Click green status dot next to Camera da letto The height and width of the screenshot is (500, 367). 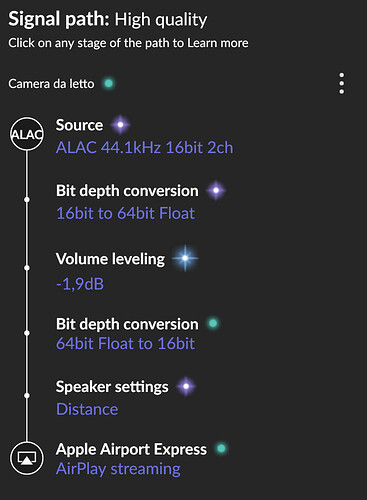pos(108,83)
